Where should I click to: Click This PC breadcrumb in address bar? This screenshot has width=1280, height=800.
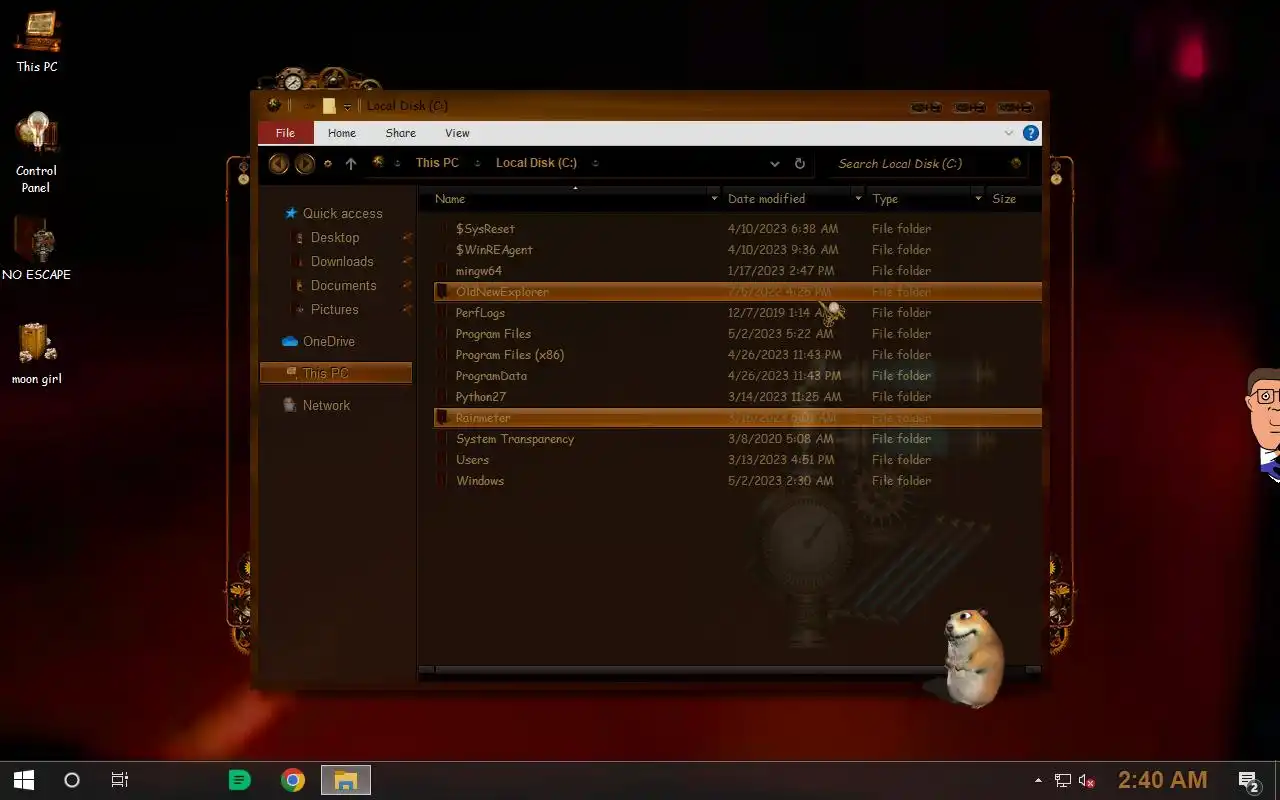[x=437, y=163]
